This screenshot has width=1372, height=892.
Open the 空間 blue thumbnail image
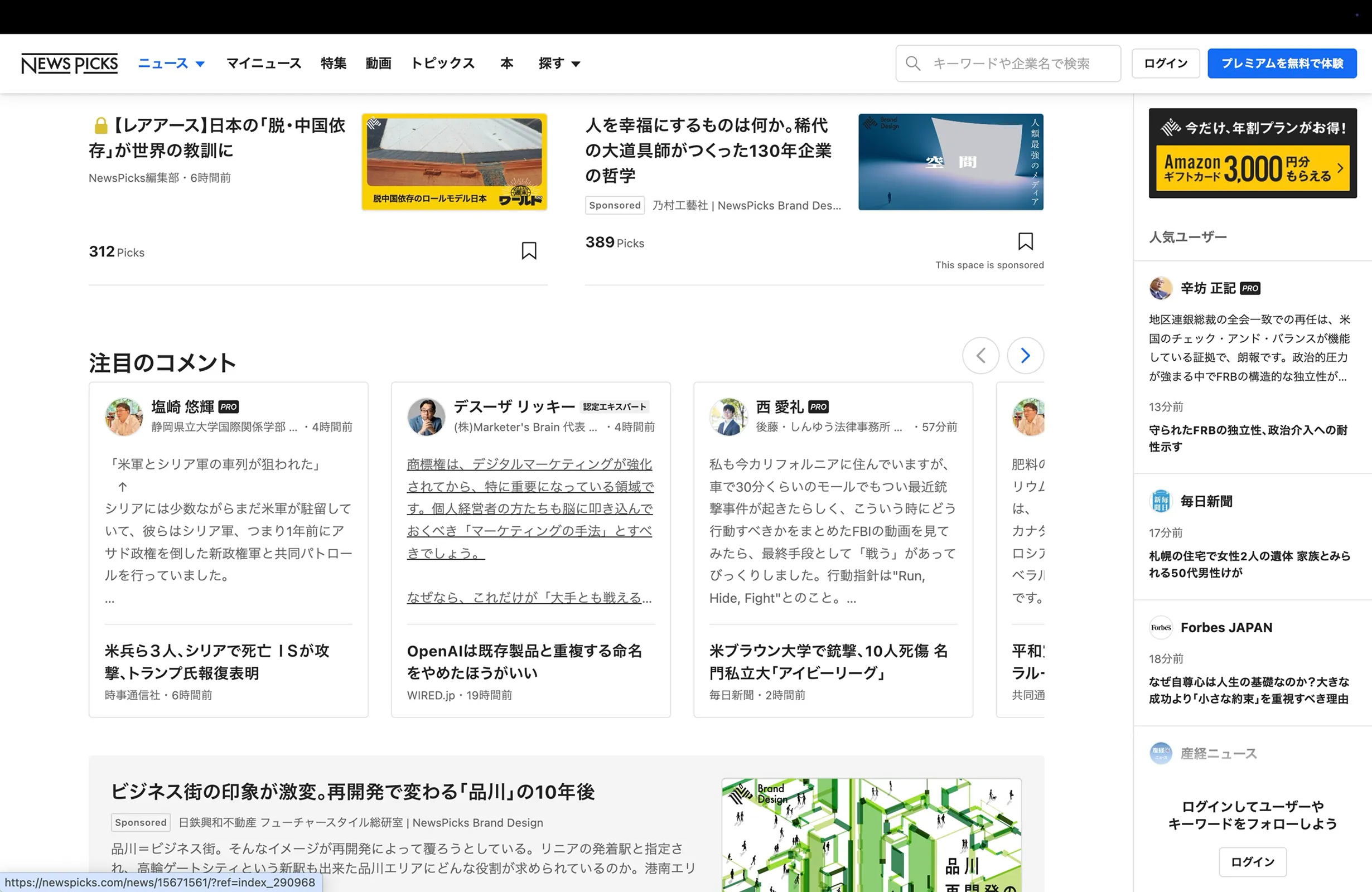(950, 162)
